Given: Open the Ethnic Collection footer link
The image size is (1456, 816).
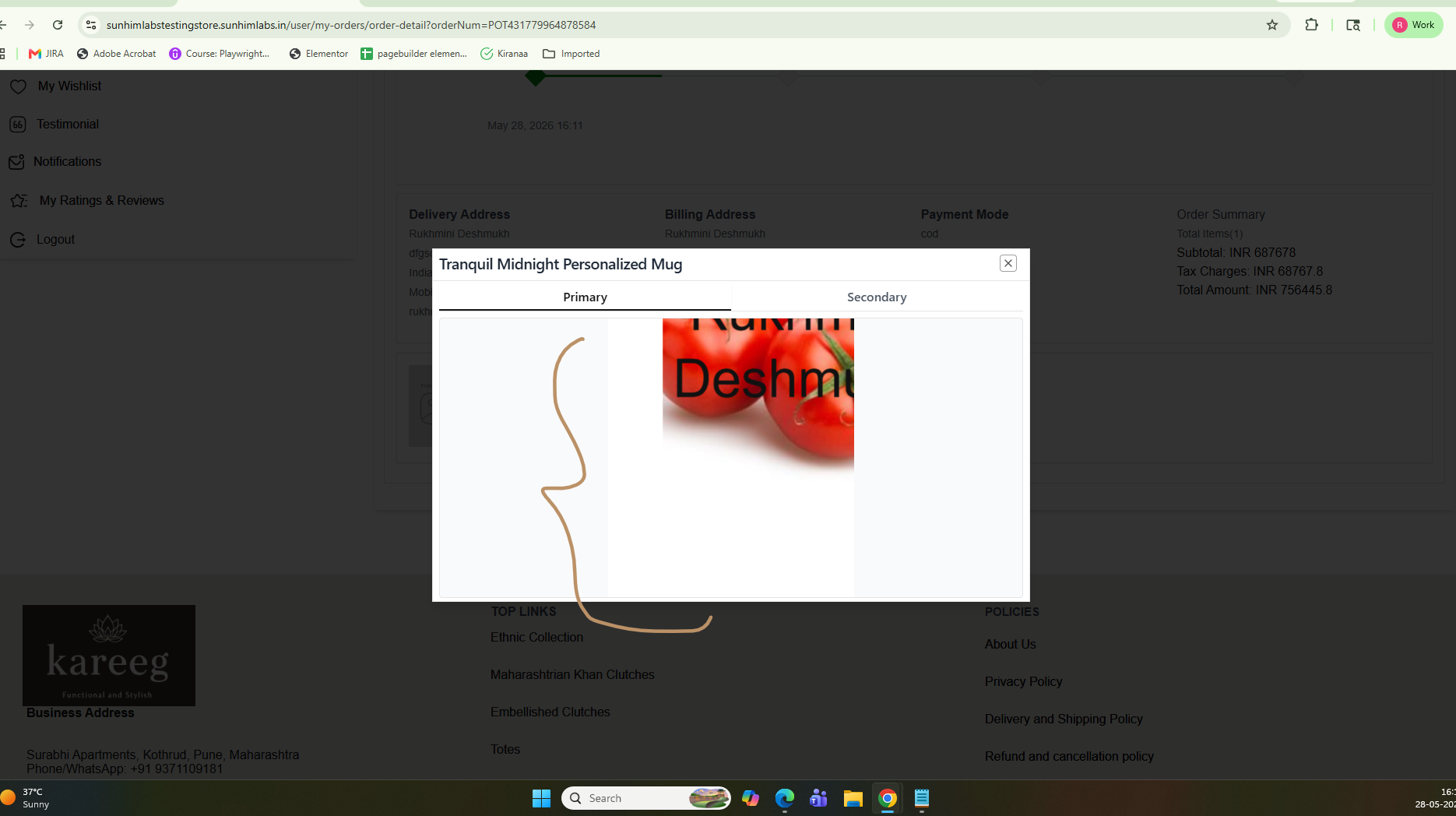Looking at the screenshot, I should (536, 637).
